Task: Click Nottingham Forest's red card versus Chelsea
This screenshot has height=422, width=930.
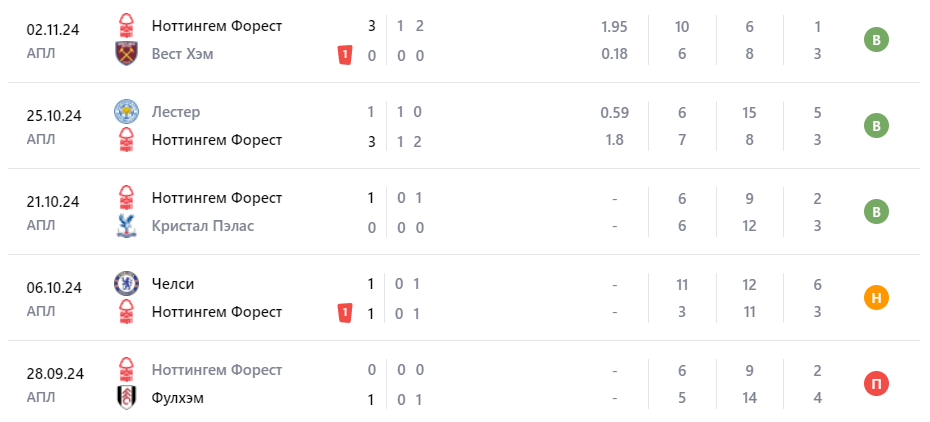Action: tap(345, 313)
